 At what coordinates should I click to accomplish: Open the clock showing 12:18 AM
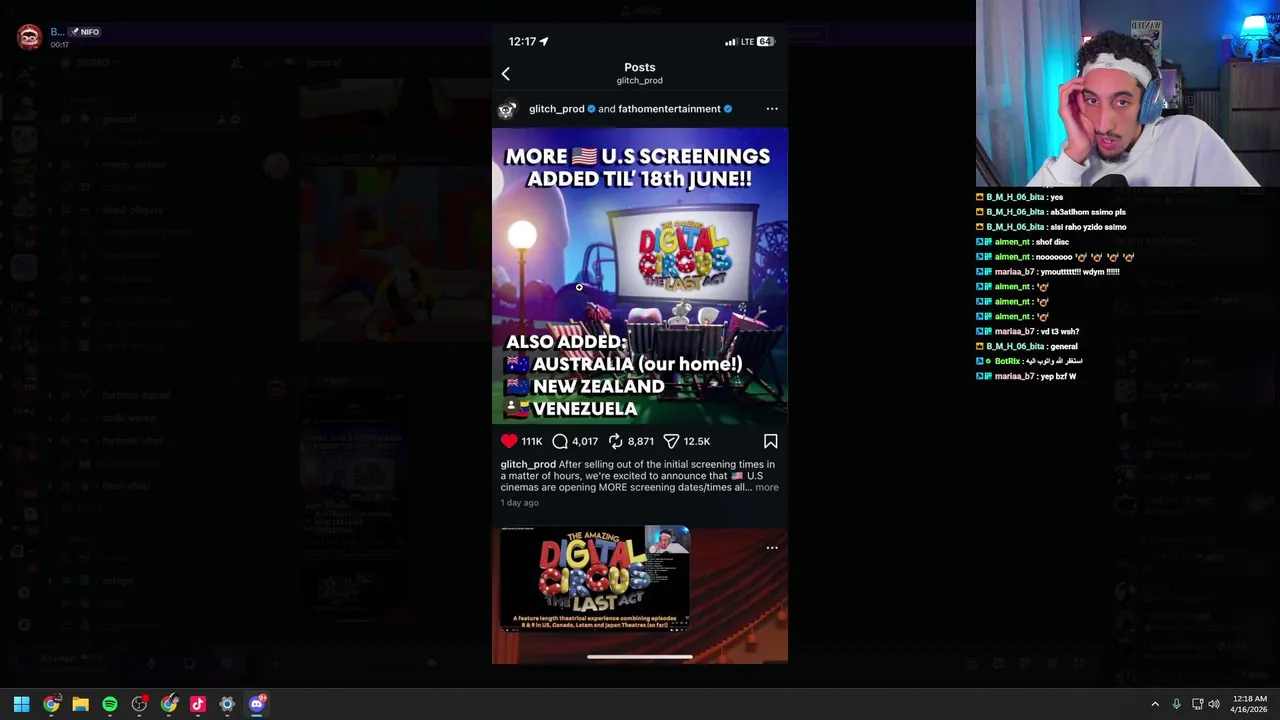click(1250, 704)
